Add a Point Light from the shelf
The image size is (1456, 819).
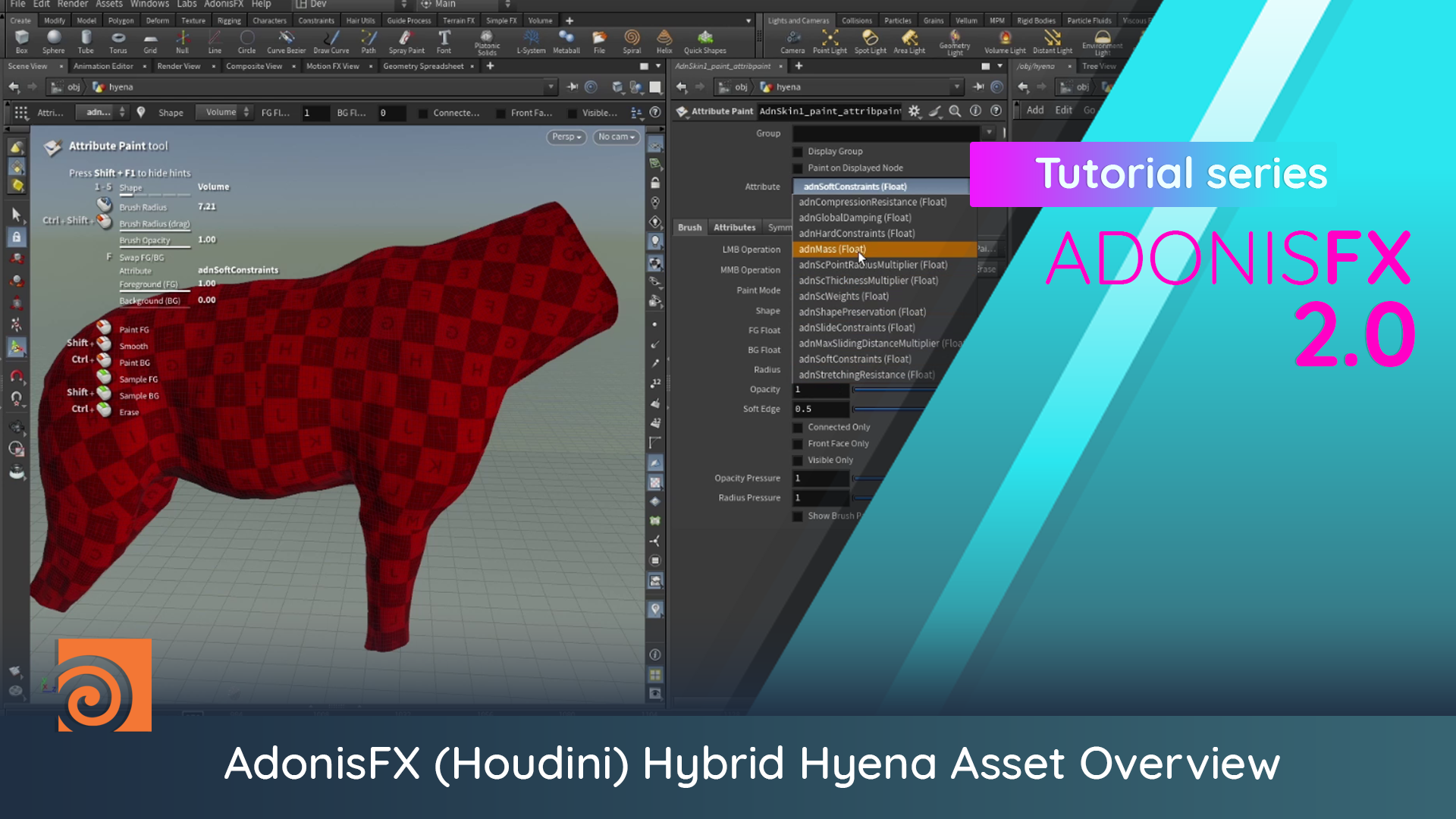pos(830,42)
